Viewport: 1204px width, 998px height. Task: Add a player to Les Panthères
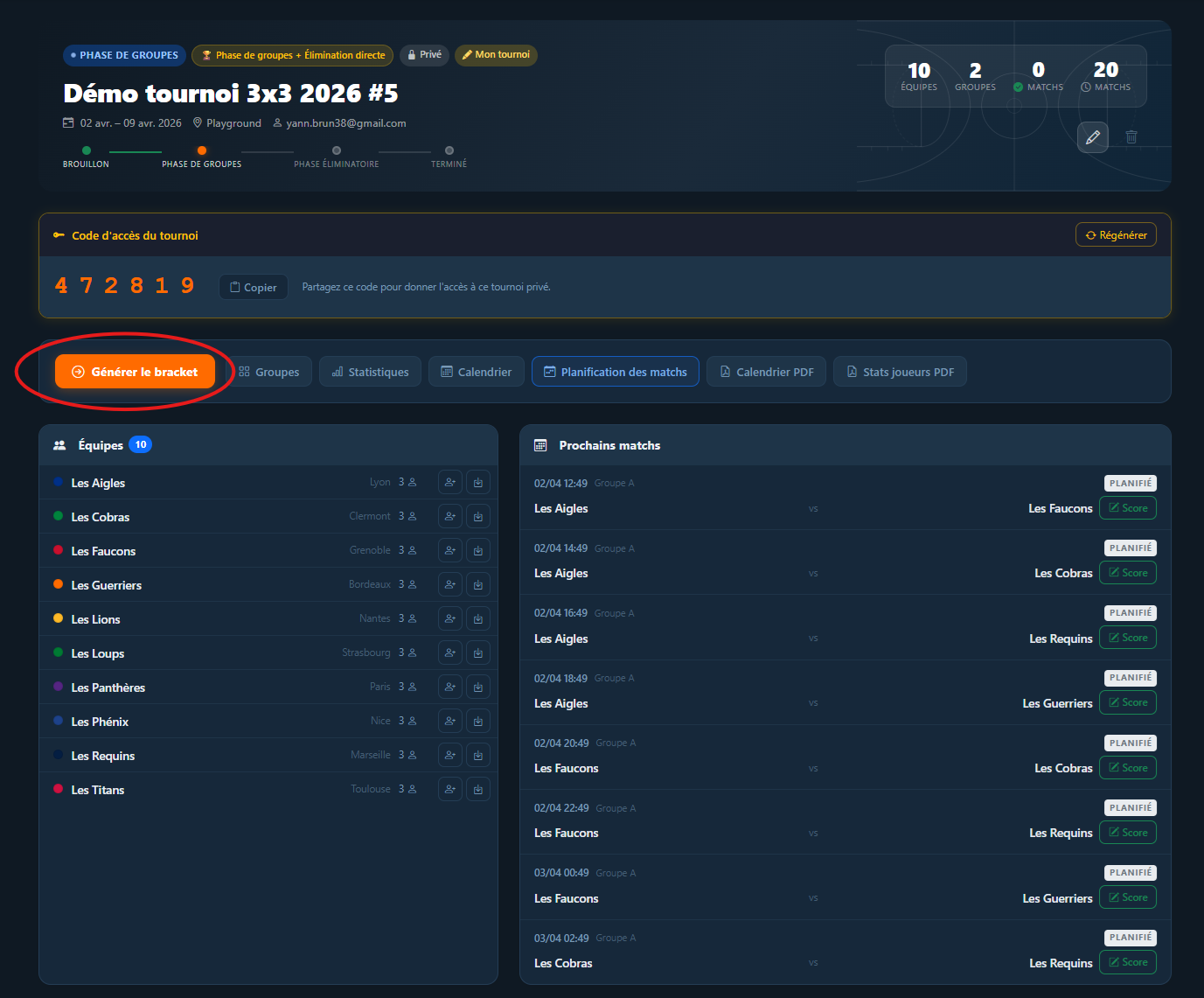[x=449, y=687]
